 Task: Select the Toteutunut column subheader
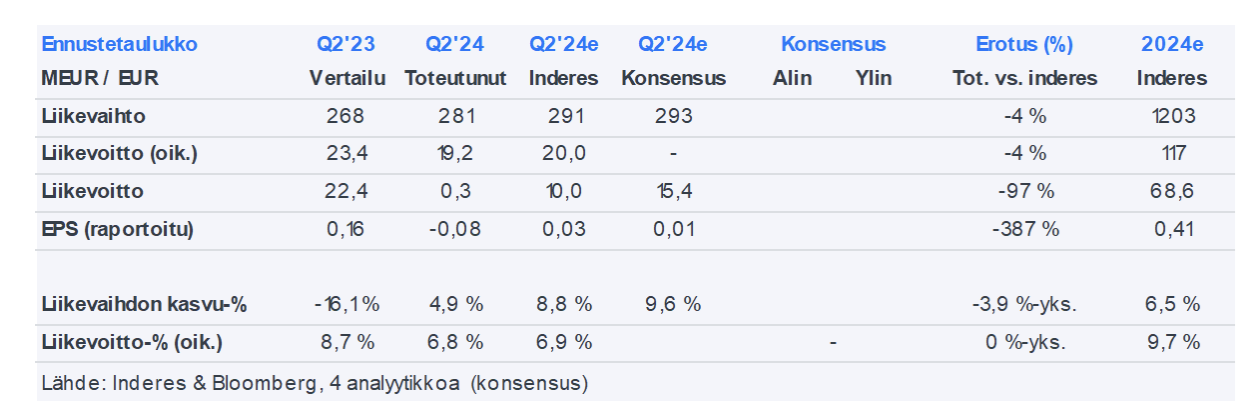[455, 78]
